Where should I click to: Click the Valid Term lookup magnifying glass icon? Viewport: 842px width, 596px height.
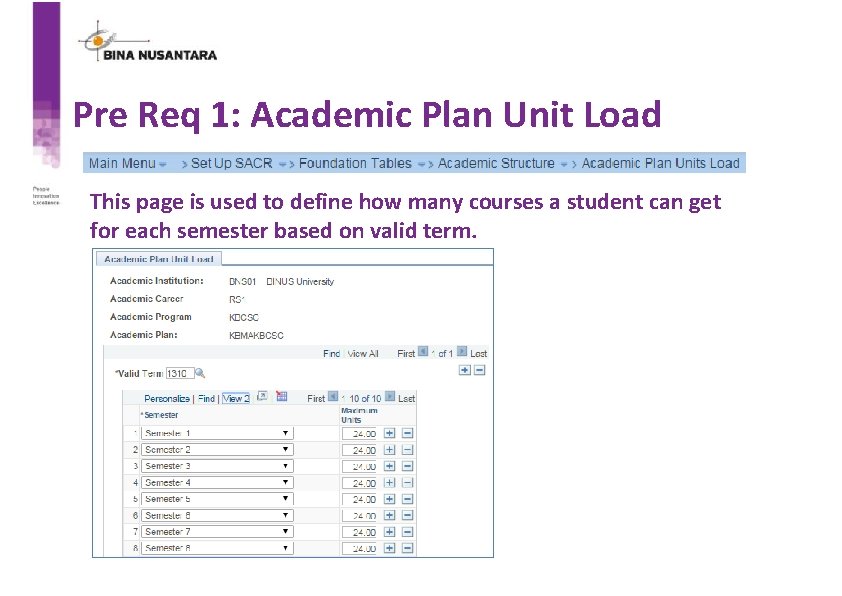pos(197,372)
